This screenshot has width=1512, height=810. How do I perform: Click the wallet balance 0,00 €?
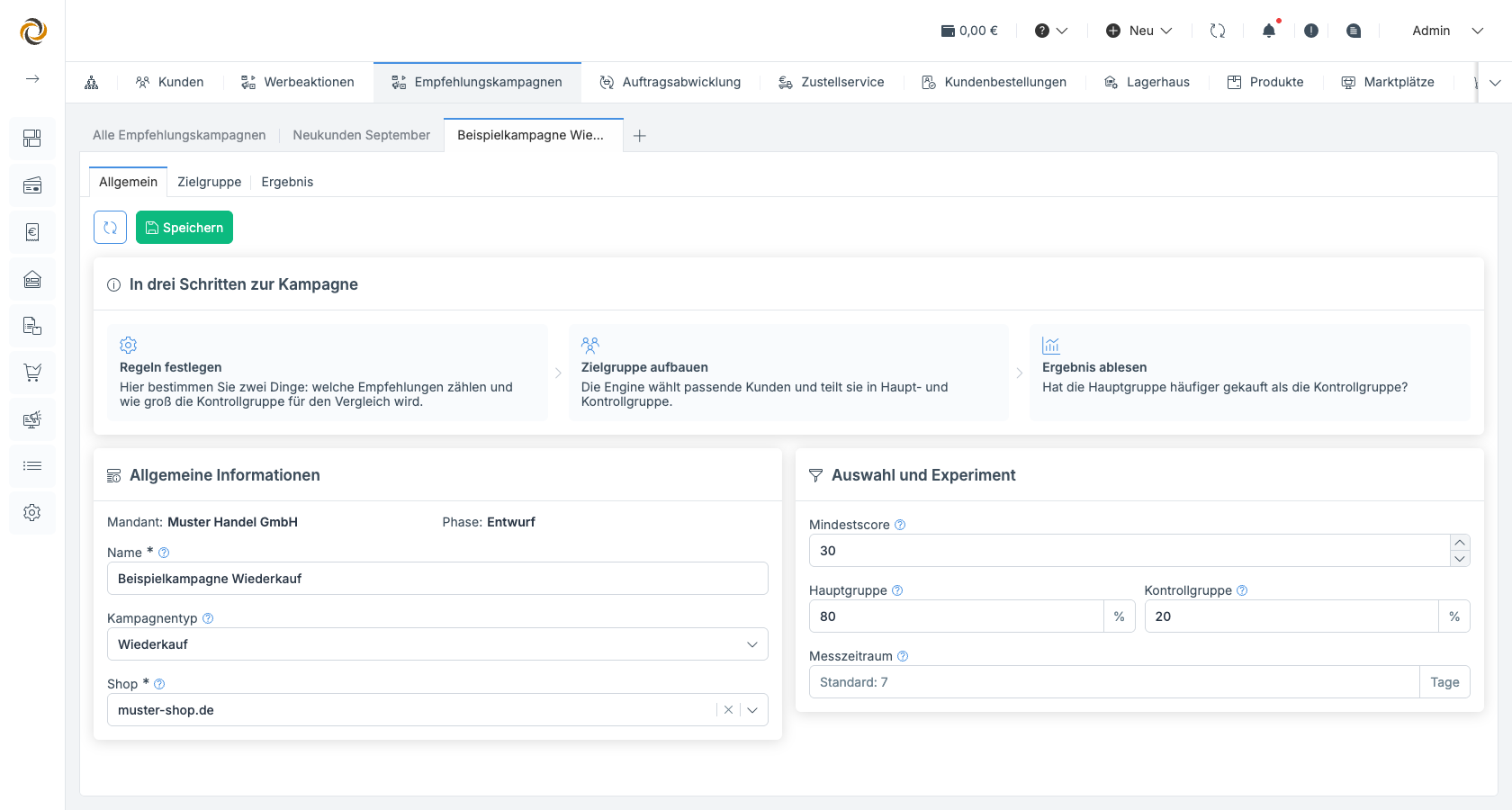(x=969, y=31)
